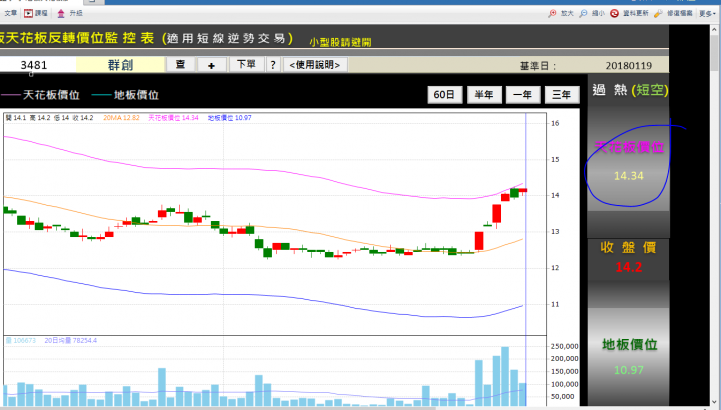Screen dimensions: 721x410
Task: Select the 一年 chart range
Action: [522, 95]
